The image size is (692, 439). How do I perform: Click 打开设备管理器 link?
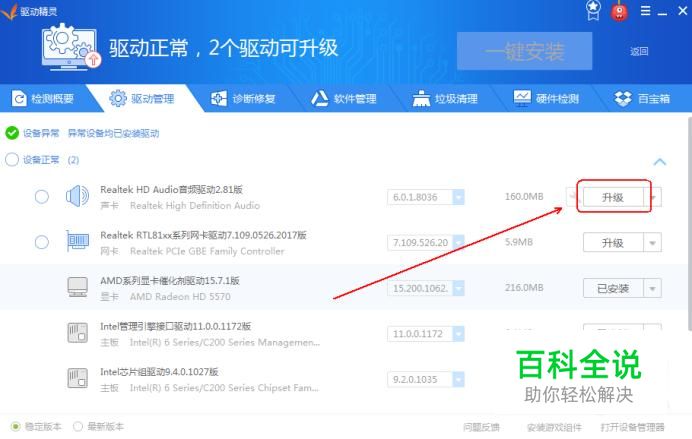pos(632,427)
